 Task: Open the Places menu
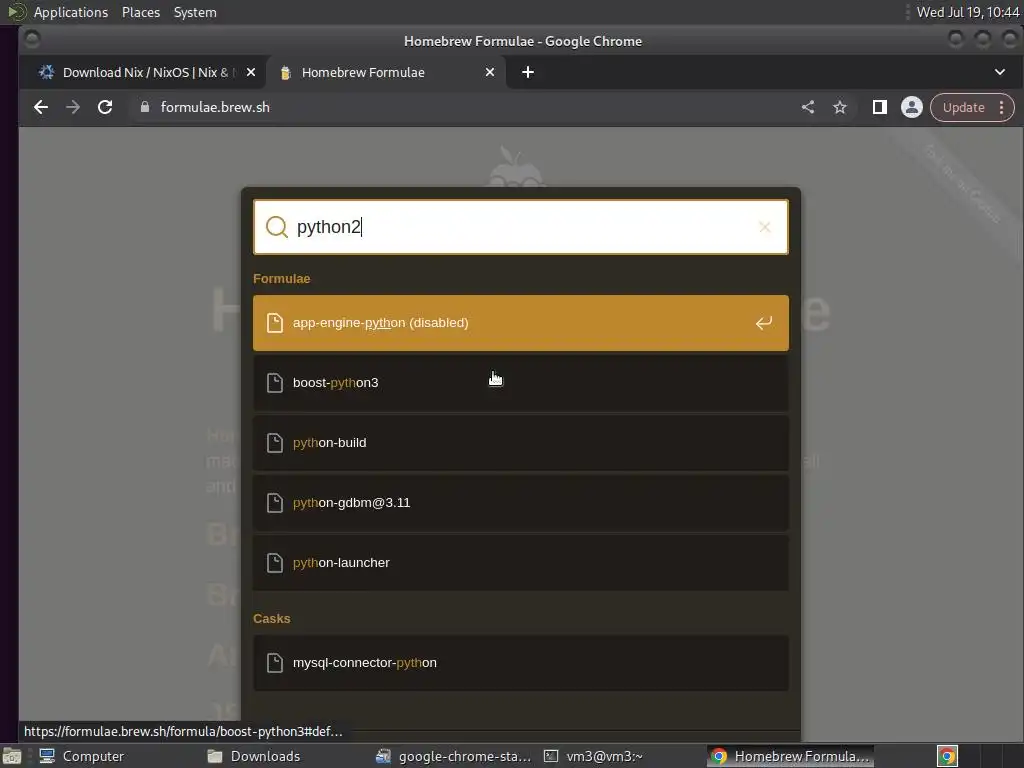point(141,12)
